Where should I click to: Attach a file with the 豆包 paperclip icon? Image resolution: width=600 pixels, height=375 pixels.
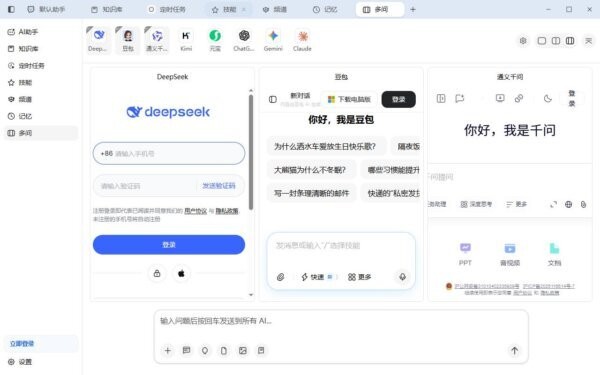(x=280, y=277)
